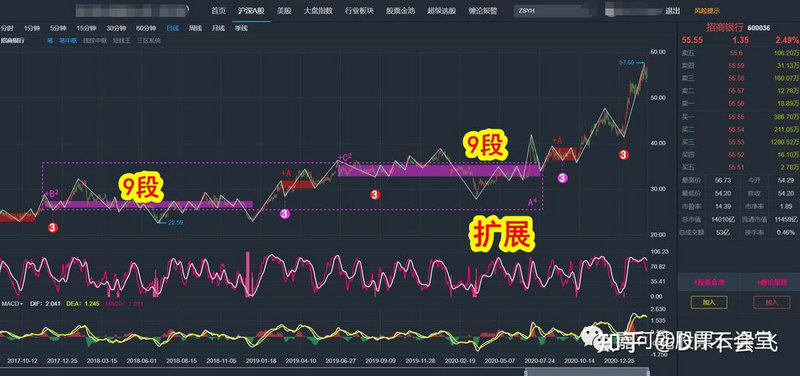The image size is (800, 376).
Task: Open the 股票金池 tab
Action: pyautogui.click(x=401, y=10)
